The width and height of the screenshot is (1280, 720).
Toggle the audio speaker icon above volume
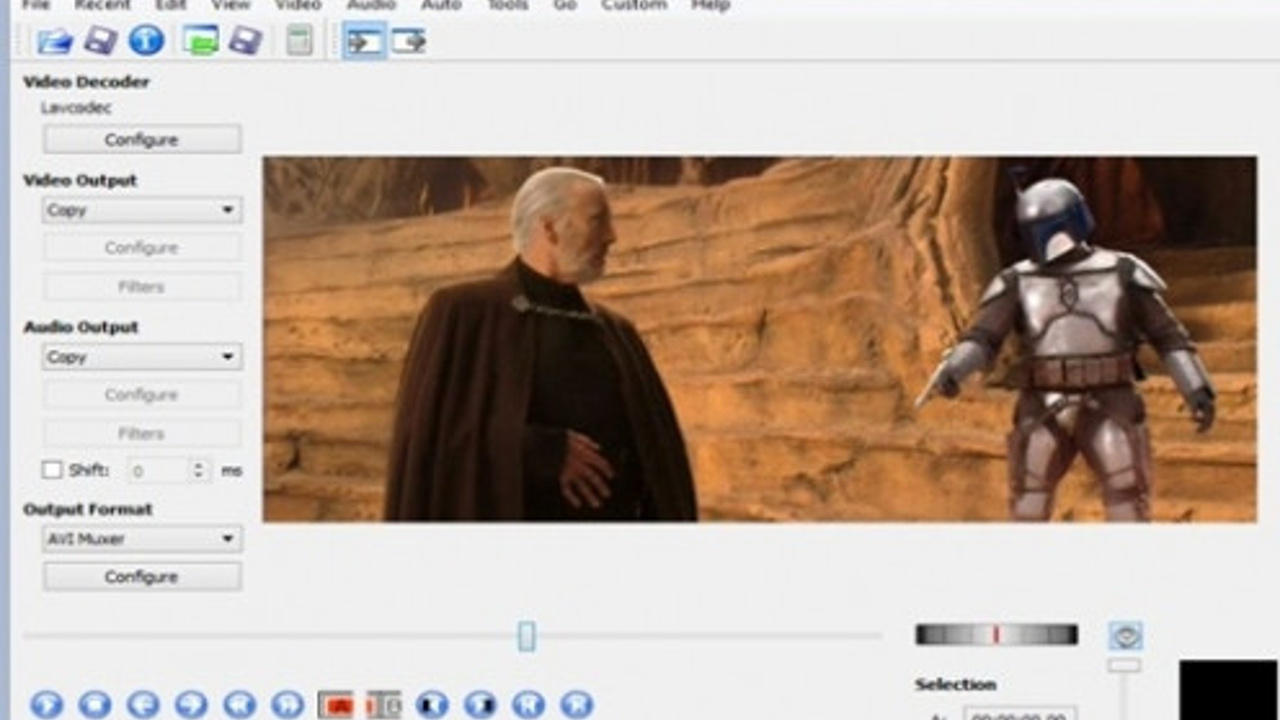1125,636
